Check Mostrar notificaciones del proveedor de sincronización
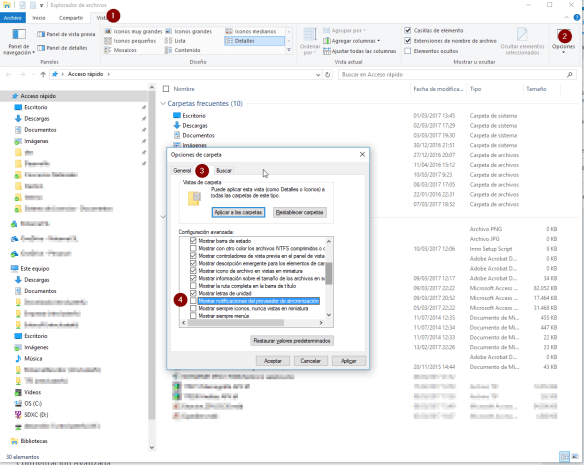Image resolution: width=584 pixels, height=465 pixels. coord(193,301)
